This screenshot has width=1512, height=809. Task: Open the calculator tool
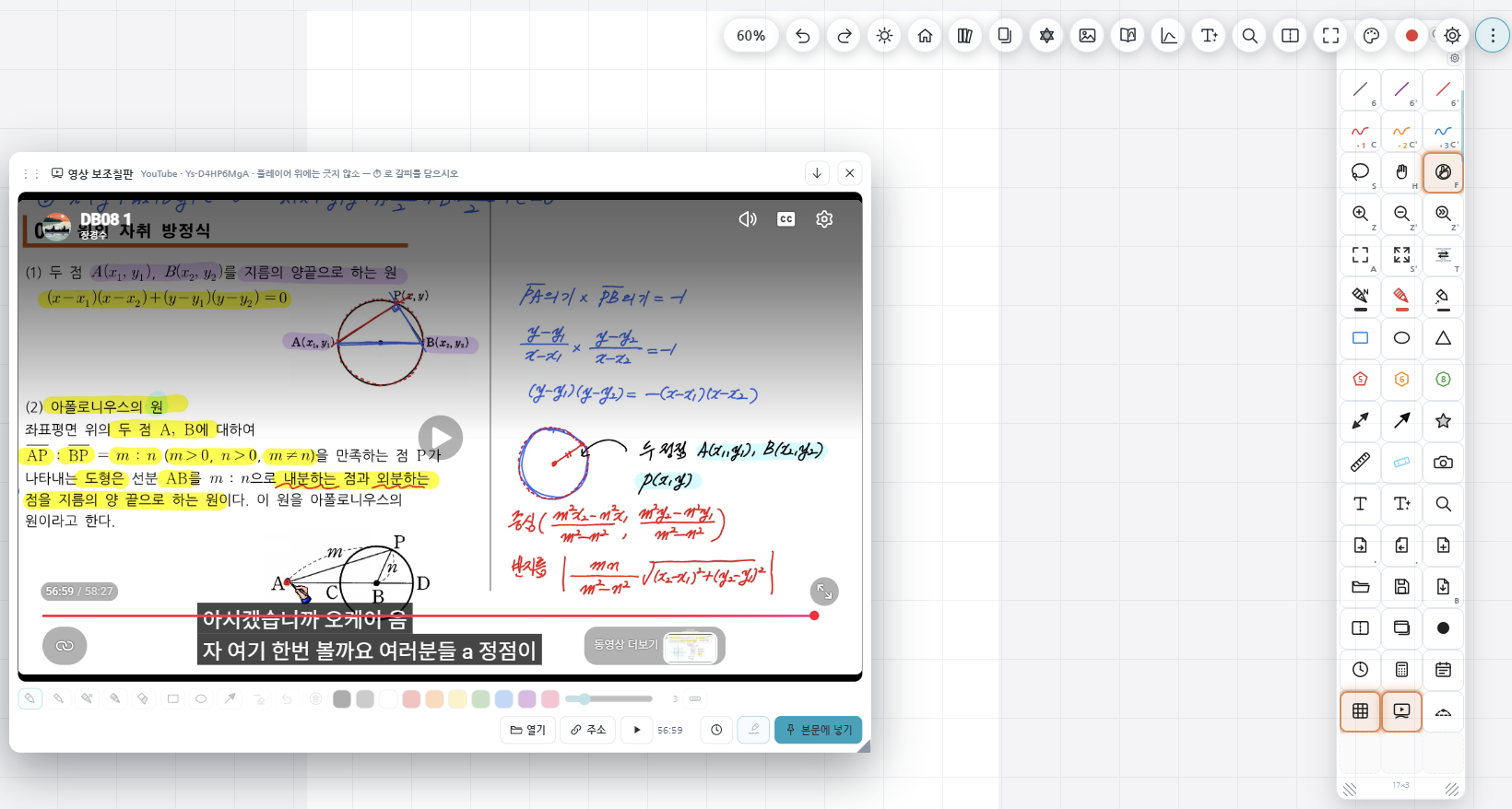(1401, 670)
